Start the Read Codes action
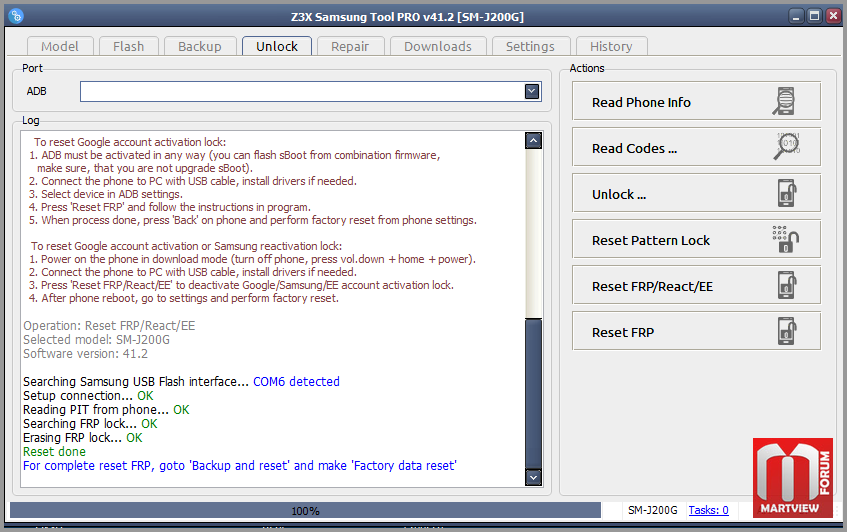 coord(696,147)
